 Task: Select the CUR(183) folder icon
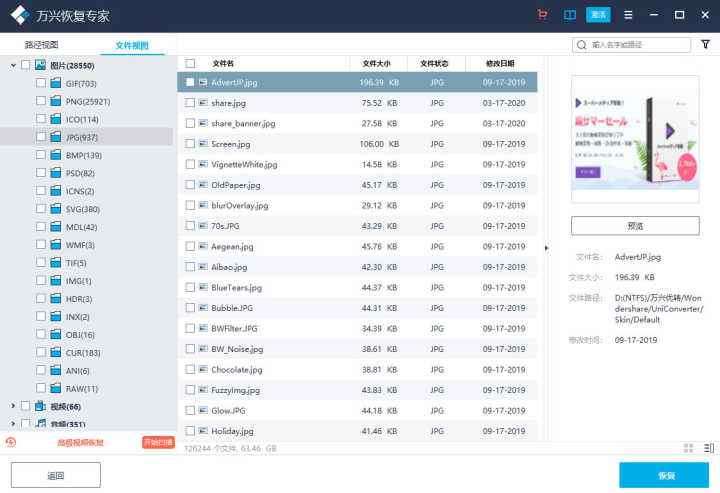[56, 352]
